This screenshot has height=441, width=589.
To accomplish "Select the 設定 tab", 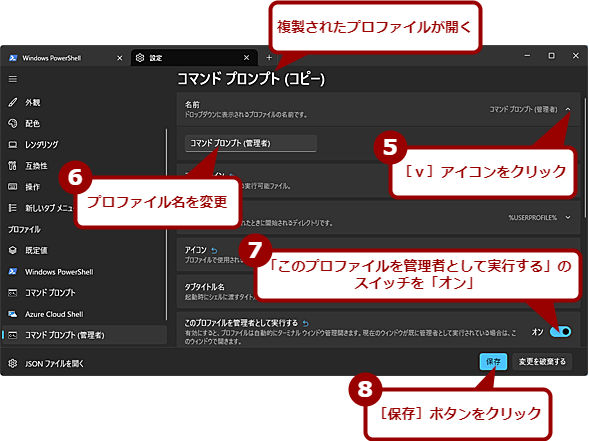I will (195, 58).
